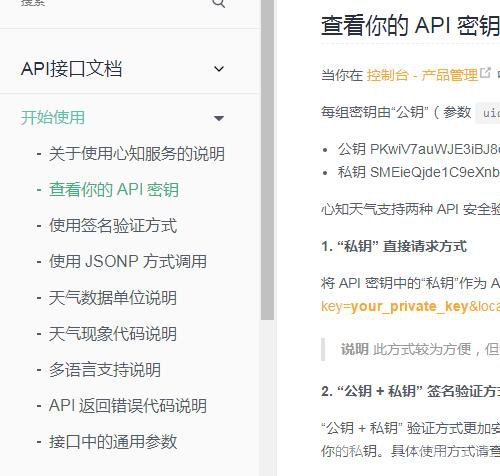
Task: Follow the 控制台 - 产品管理 link
Action: coord(422,75)
